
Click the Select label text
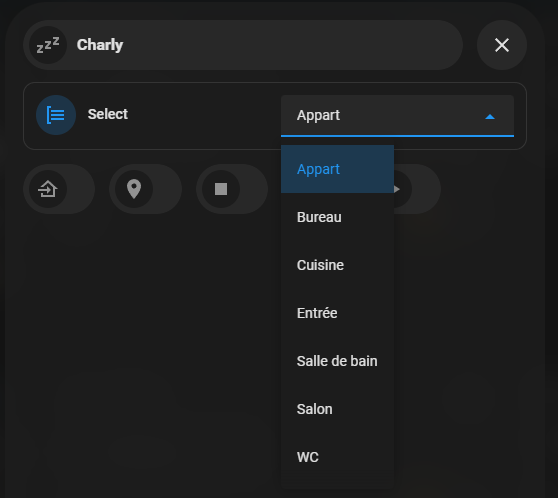click(x=108, y=114)
